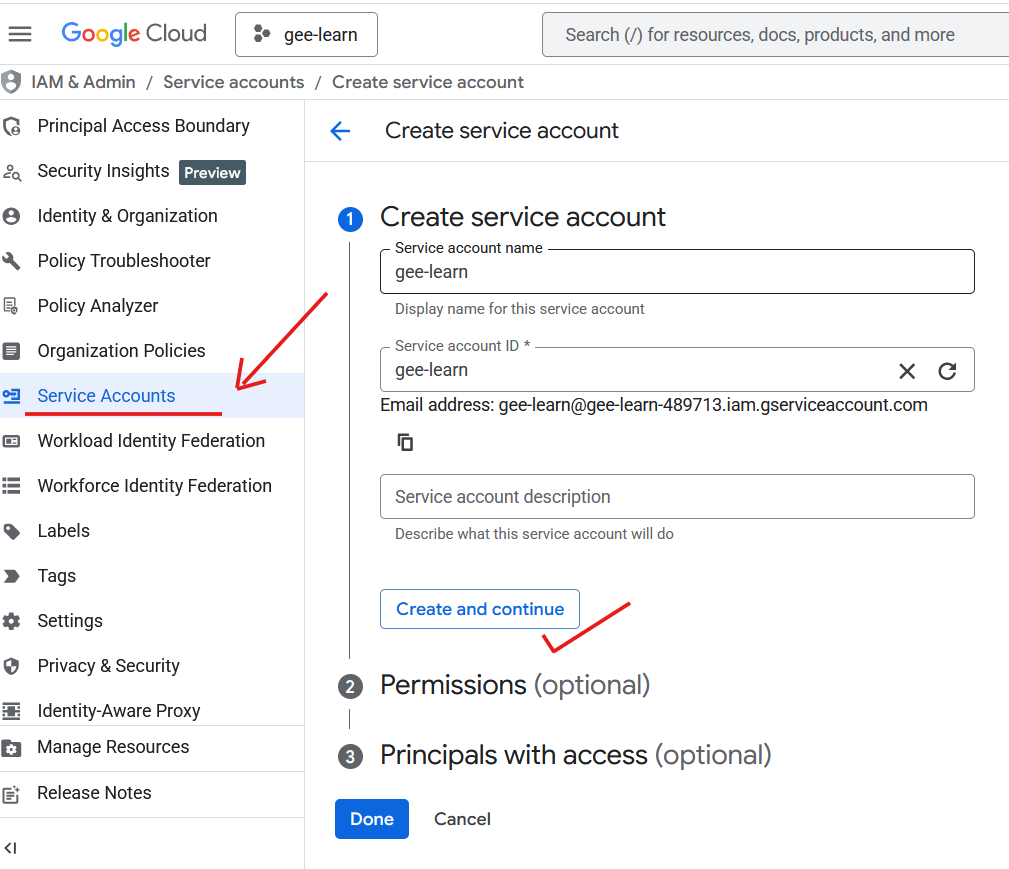Click the Create and continue button
The height and width of the screenshot is (869, 1009).
tap(479, 608)
